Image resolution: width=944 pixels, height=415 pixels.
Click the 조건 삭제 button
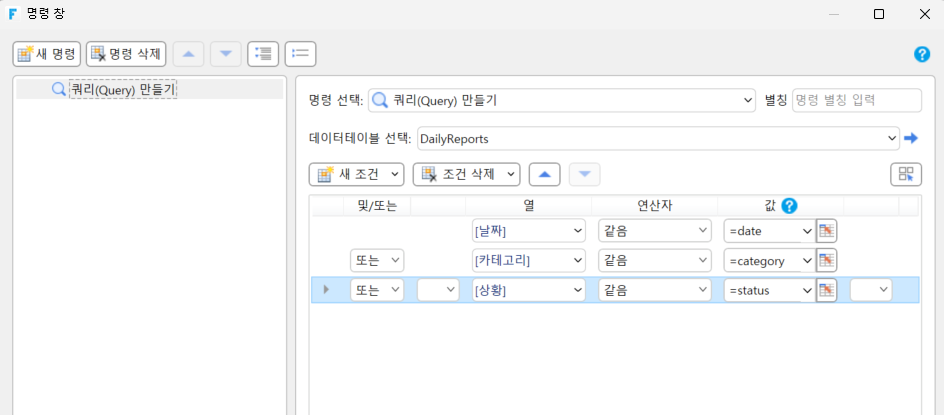466,175
